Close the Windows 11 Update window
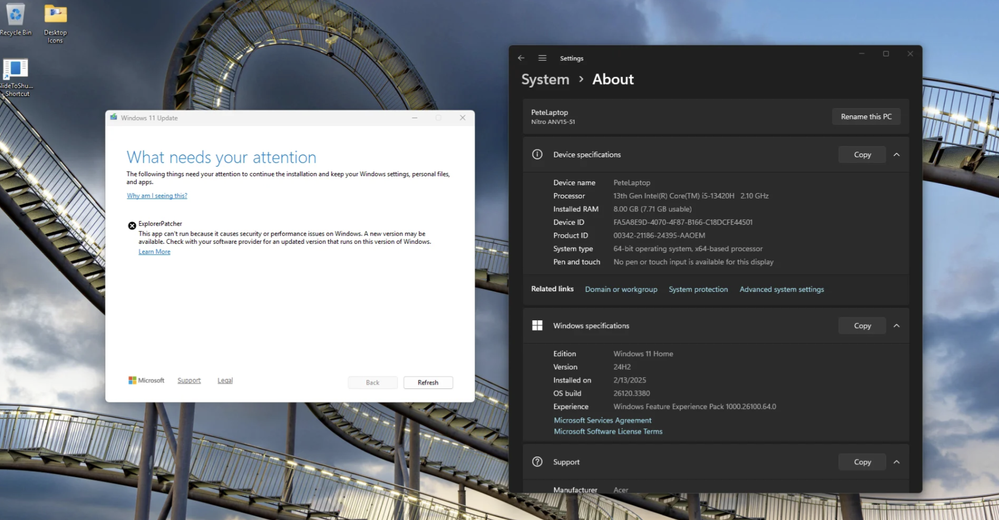 tap(463, 118)
